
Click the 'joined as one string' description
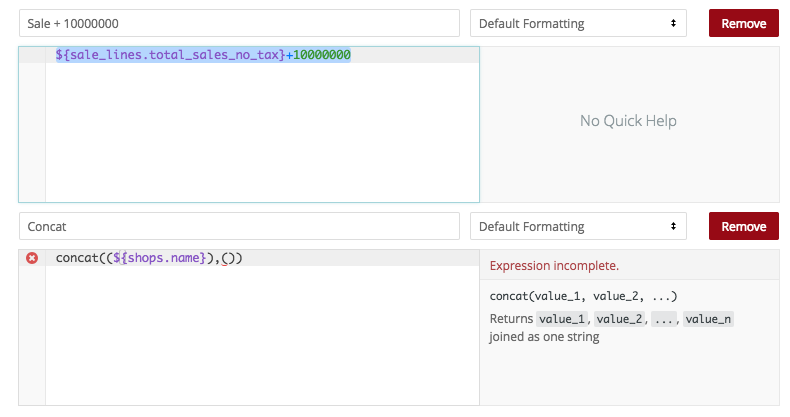544,336
